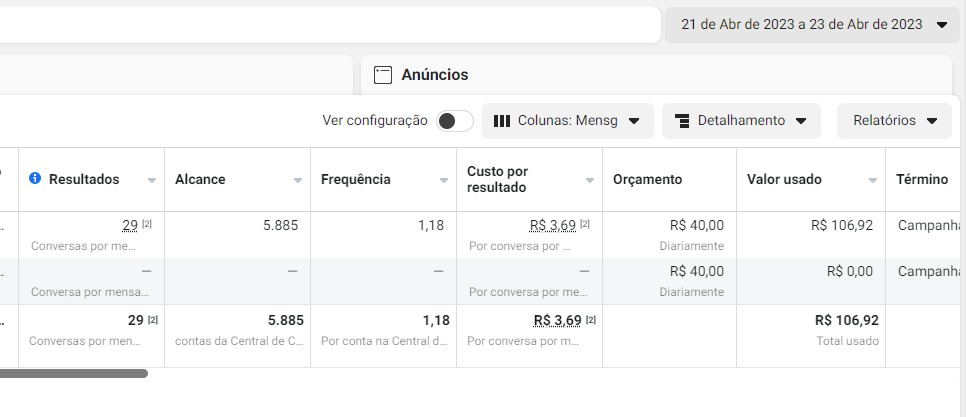Image resolution: width=966 pixels, height=417 pixels.
Task: Open the Colunas: Mensg dropdown
Action: click(x=568, y=121)
